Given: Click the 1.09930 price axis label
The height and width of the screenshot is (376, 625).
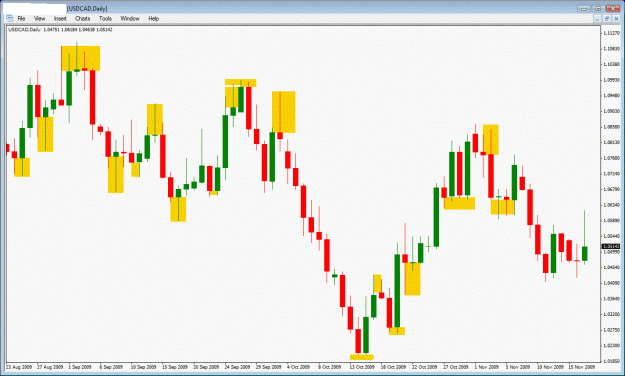Looking at the screenshot, I should click(x=612, y=80).
